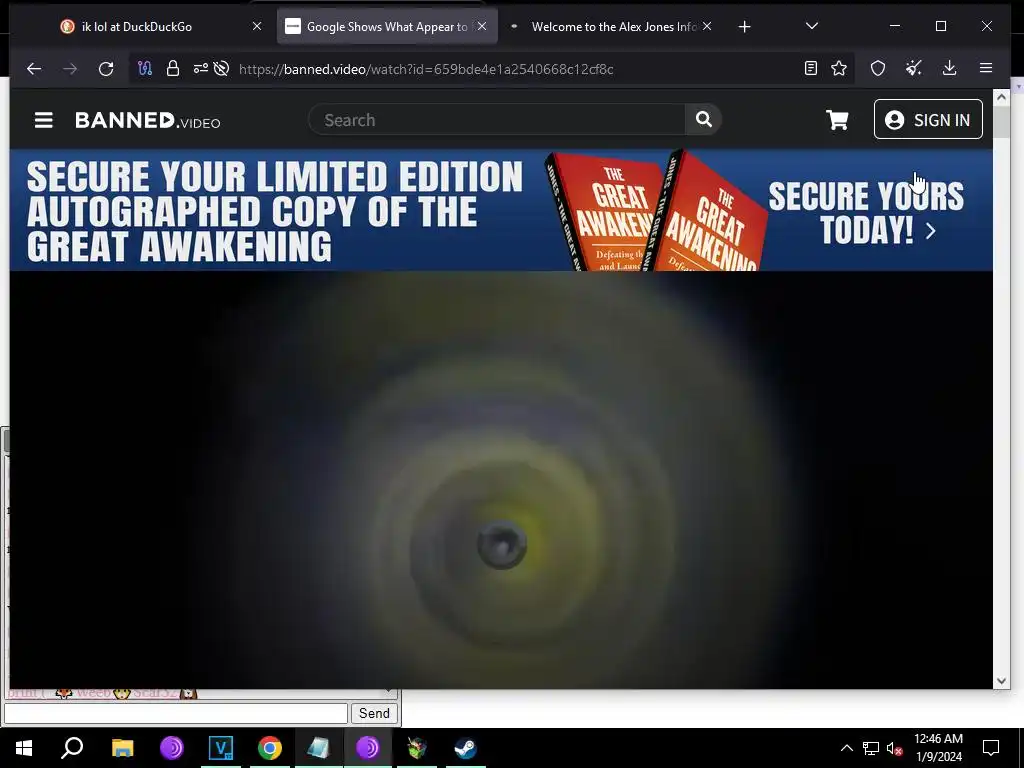The image size is (1024, 768).
Task: Click the page scrollbar down arrow
Action: point(1001,680)
